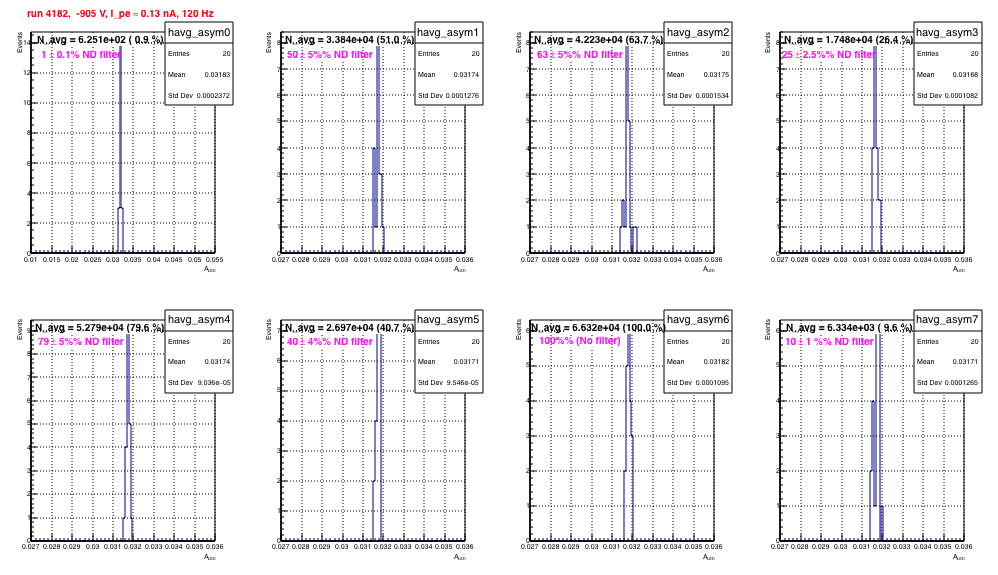Select the magenta 63 ± 5% ND filter label

580,55
